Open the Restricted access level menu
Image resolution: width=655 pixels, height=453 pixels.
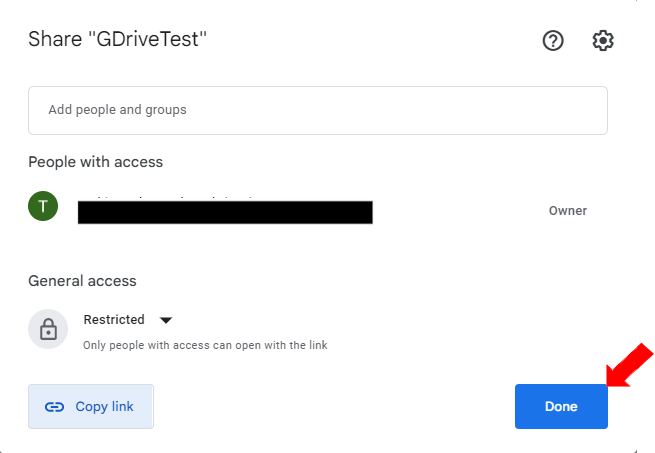[x=114, y=320]
